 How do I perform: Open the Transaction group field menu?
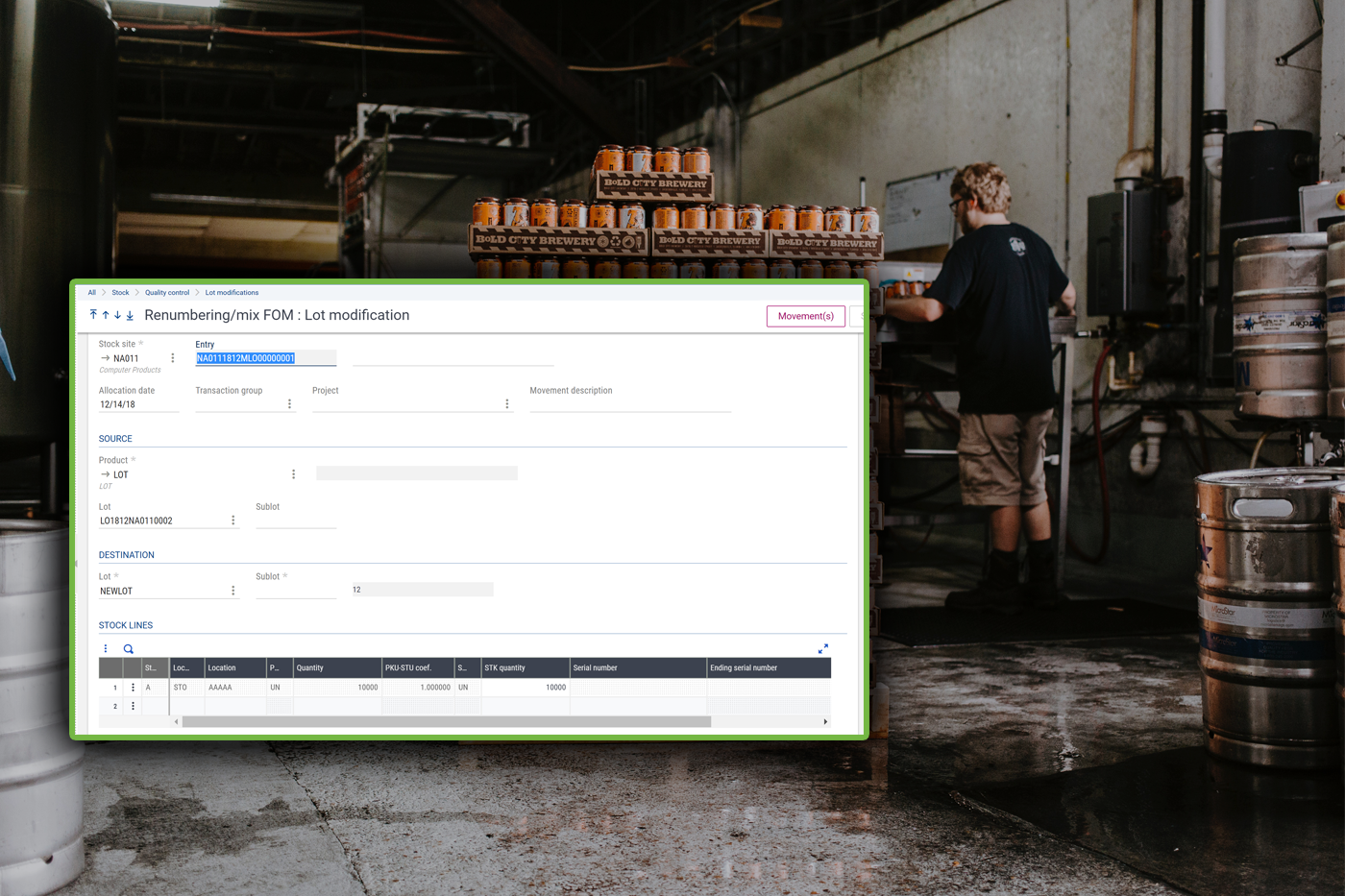[x=289, y=404]
